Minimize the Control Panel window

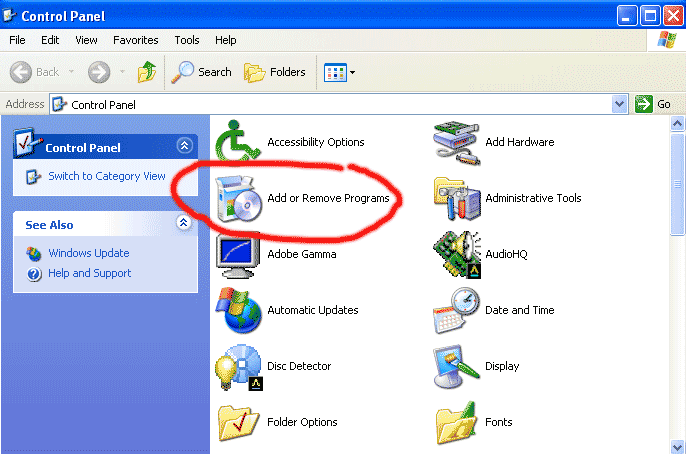coord(627,16)
